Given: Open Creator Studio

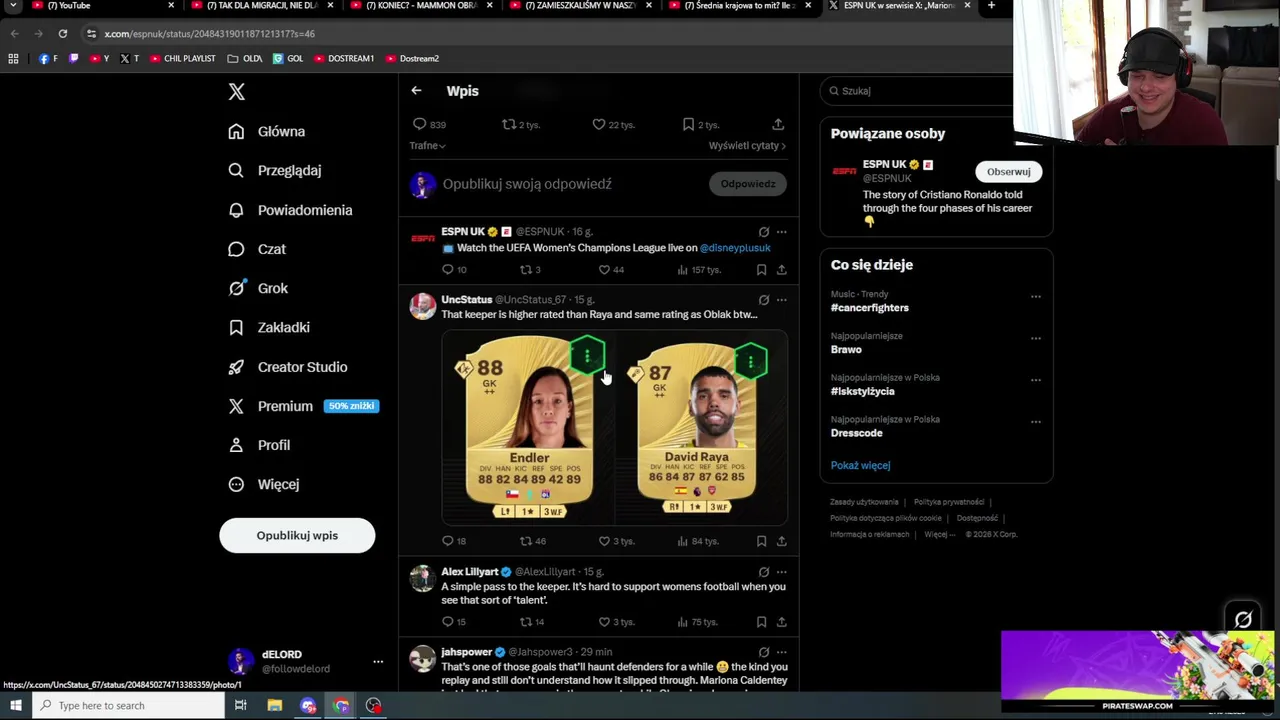Looking at the screenshot, I should [288, 367].
